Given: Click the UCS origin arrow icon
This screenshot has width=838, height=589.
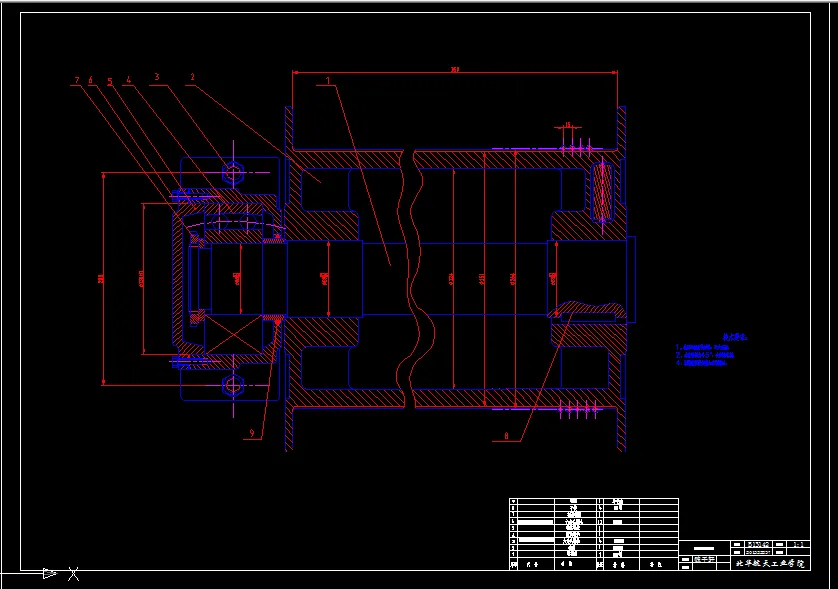Looking at the screenshot, I should coord(49,574).
